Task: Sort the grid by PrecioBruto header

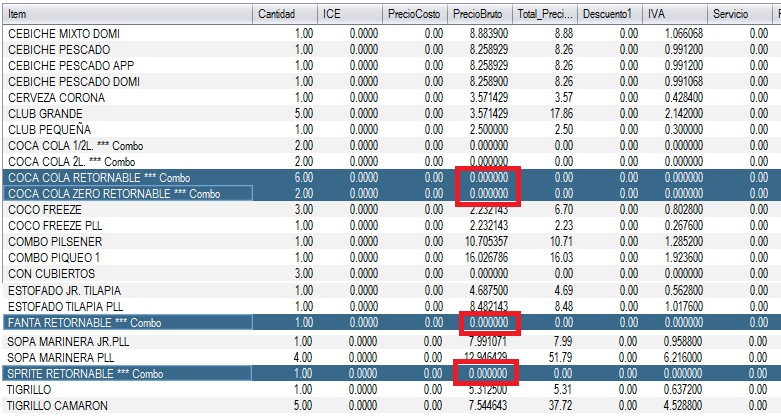Action: click(x=478, y=14)
